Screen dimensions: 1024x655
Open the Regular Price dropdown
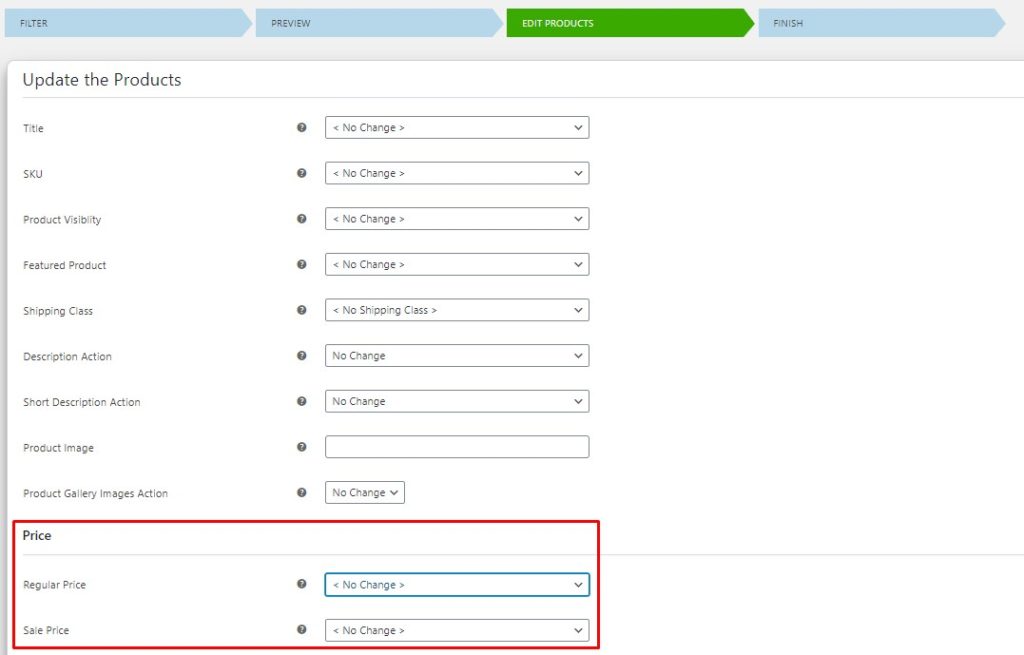click(x=457, y=584)
